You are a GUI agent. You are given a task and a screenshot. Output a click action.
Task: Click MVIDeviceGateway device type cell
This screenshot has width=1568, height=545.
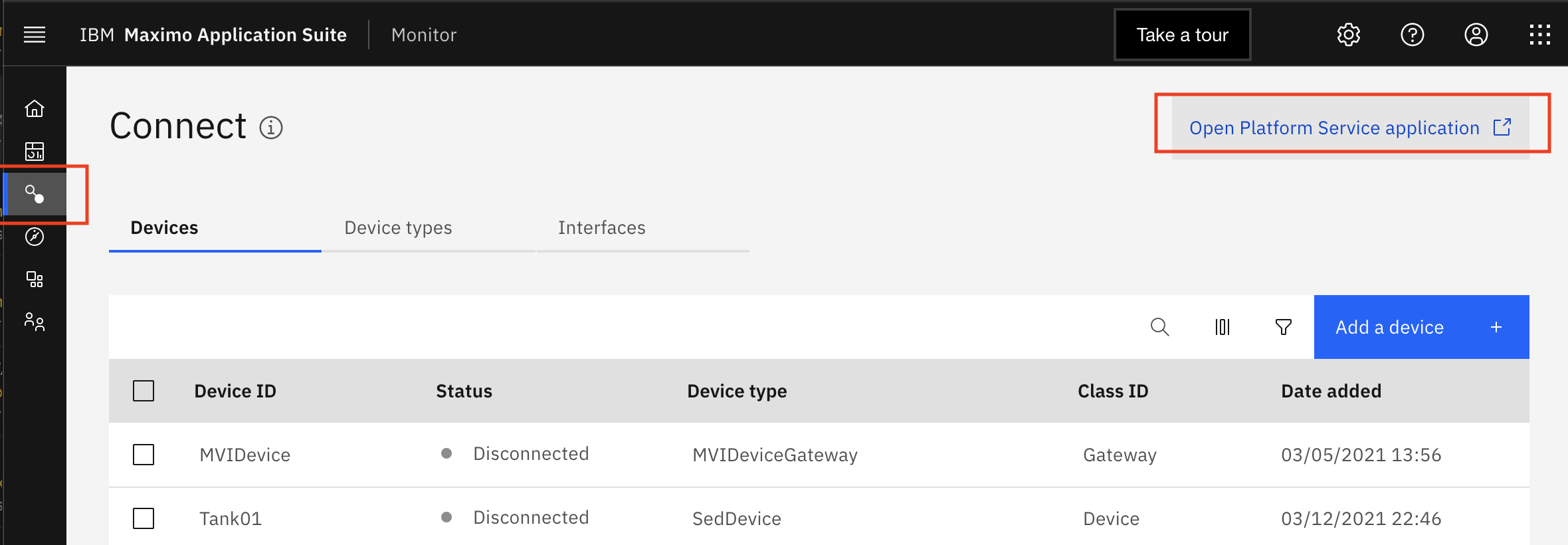click(x=775, y=455)
